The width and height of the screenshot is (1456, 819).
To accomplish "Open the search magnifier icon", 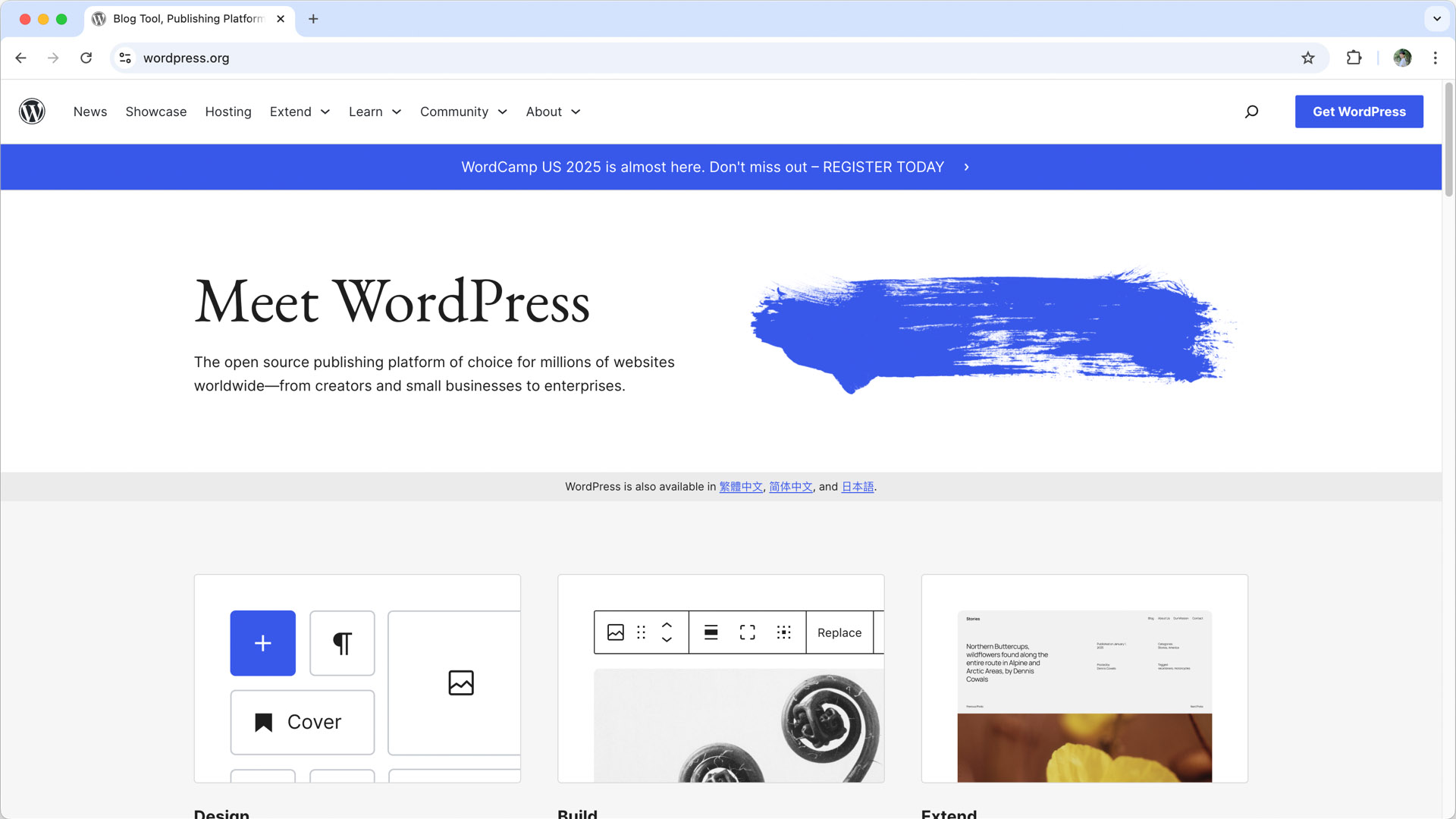I will point(1251,111).
